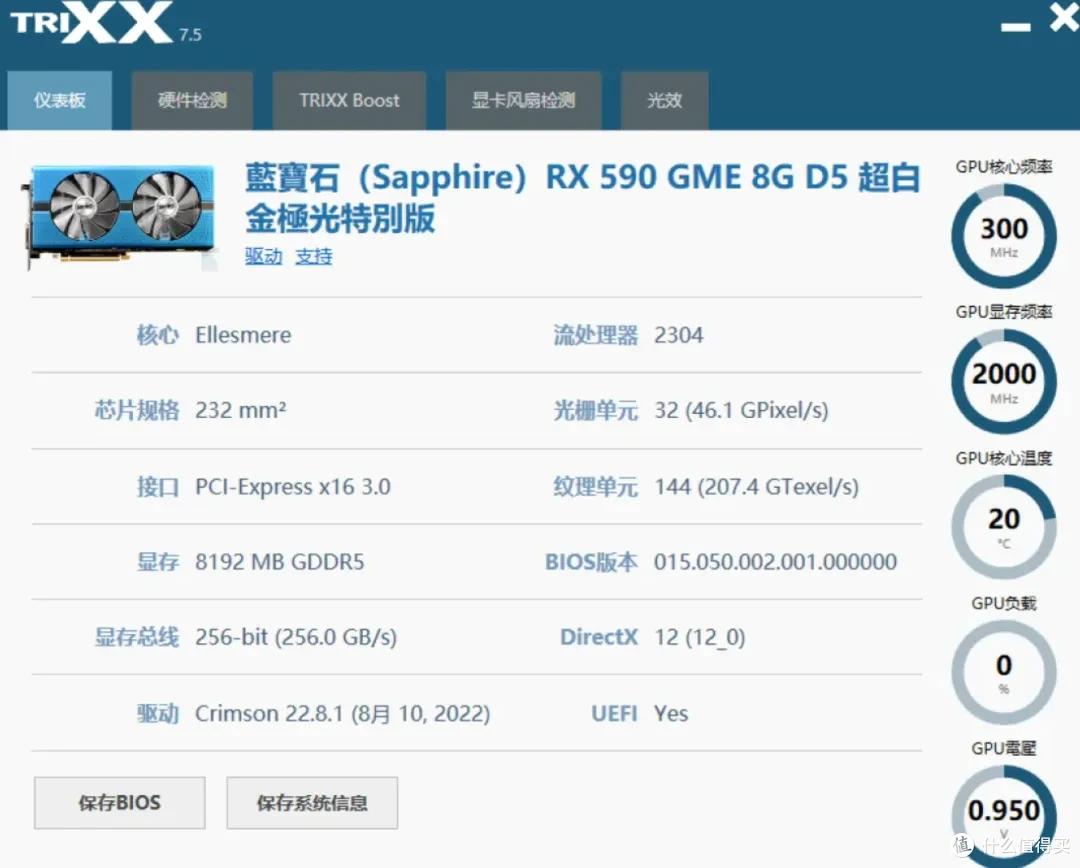Click the 支持 support link

(314, 256)
